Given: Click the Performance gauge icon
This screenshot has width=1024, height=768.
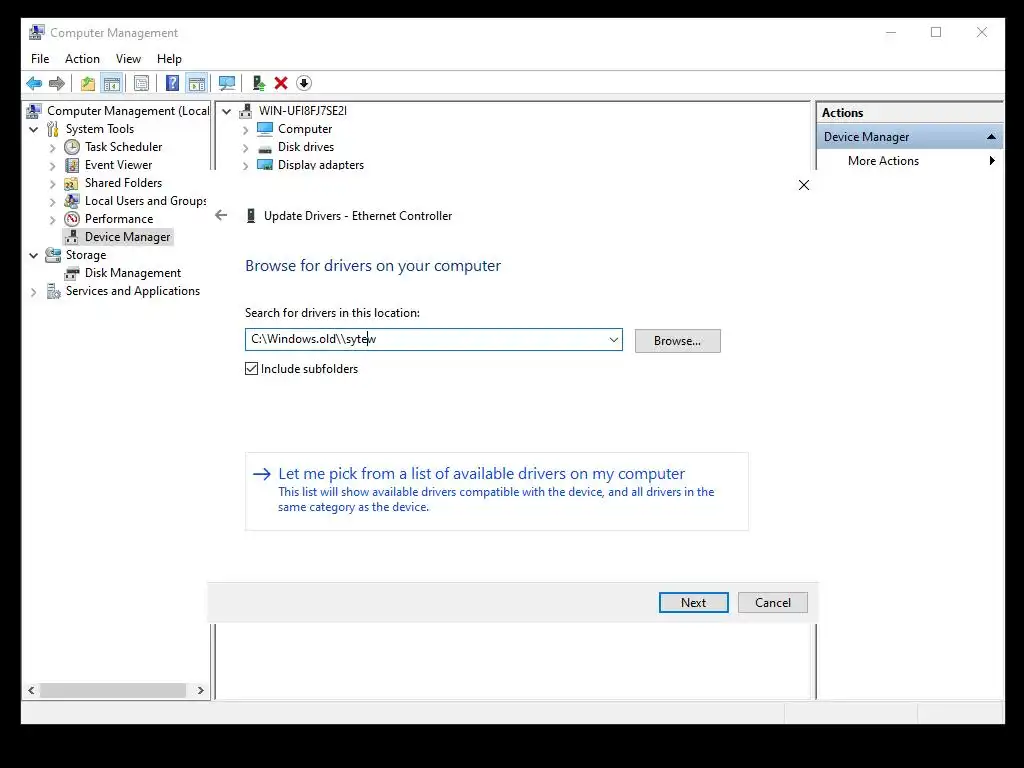Looking at the screenshot, I should point(72,219).
